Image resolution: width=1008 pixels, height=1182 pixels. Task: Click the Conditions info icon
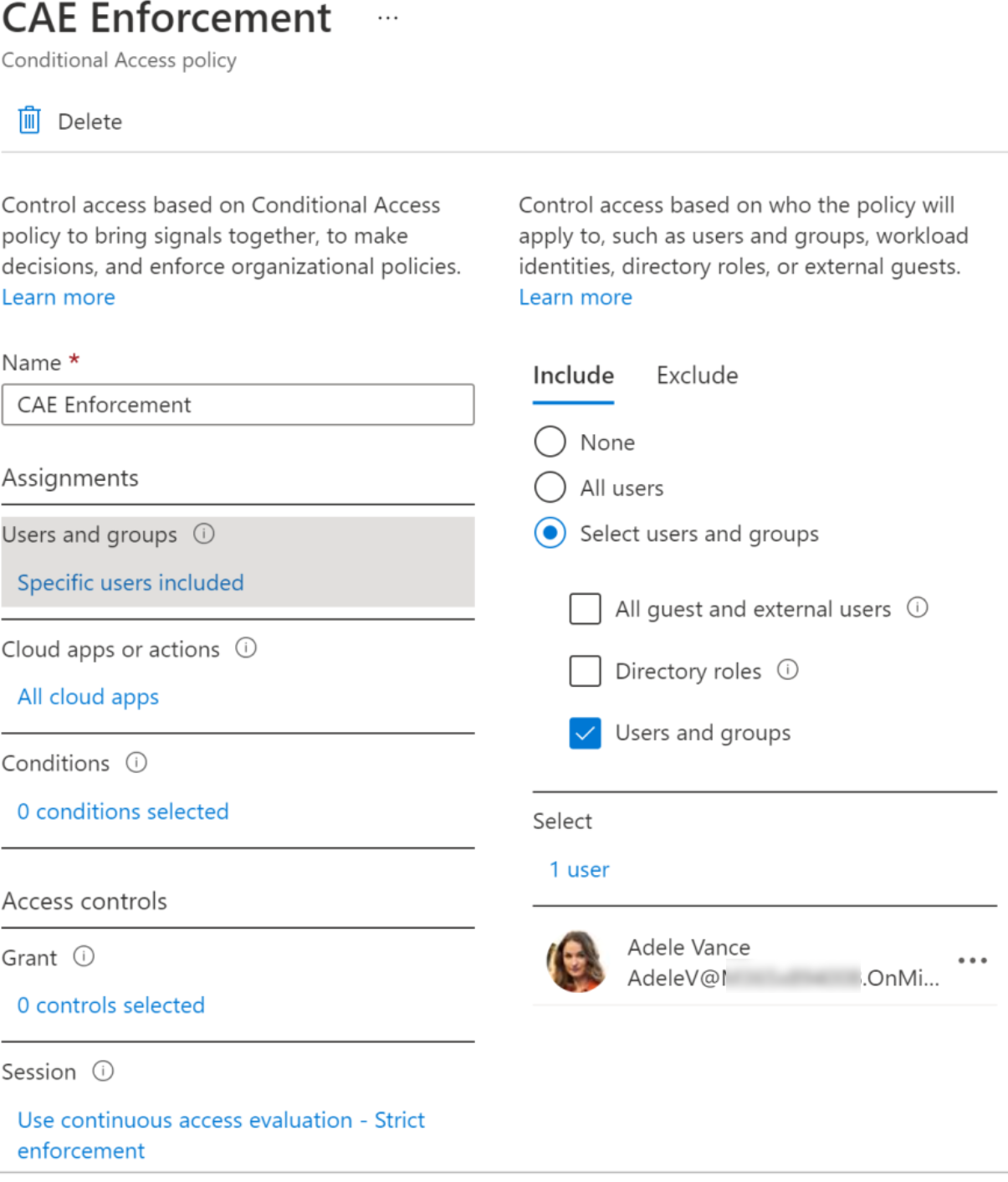136,762
